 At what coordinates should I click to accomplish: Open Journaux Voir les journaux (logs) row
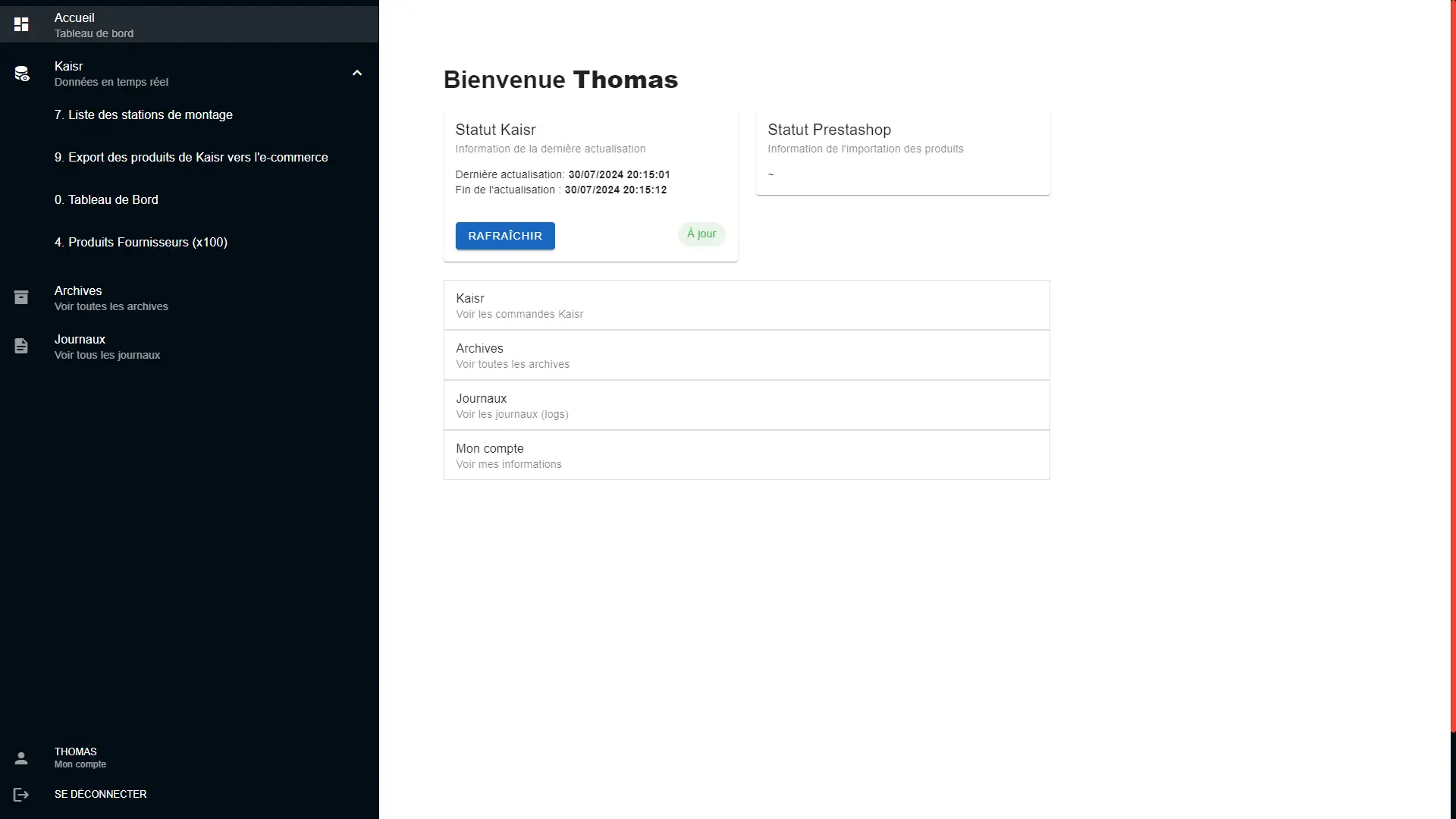coord(747,405)
